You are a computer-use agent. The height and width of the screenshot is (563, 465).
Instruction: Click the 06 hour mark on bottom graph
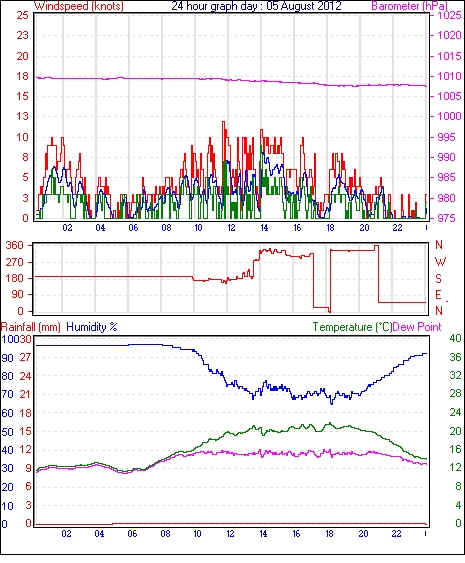(132, 534)
